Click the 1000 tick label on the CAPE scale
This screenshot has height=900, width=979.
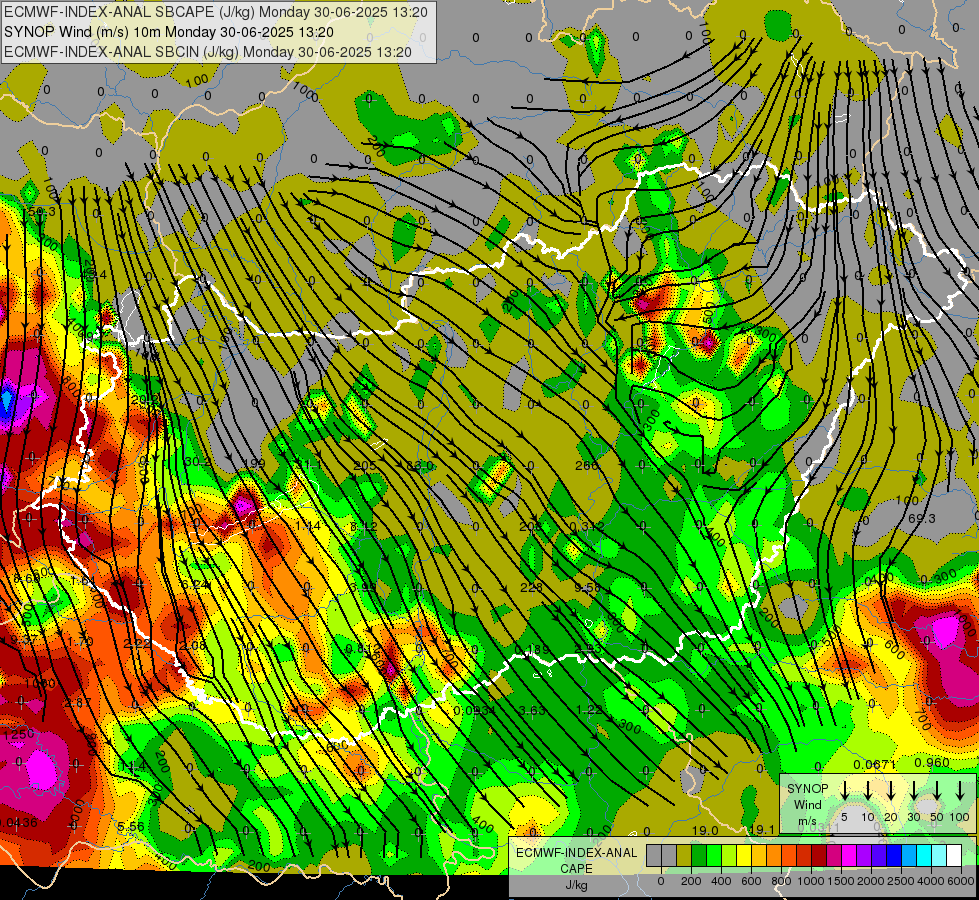pos(811,881)
